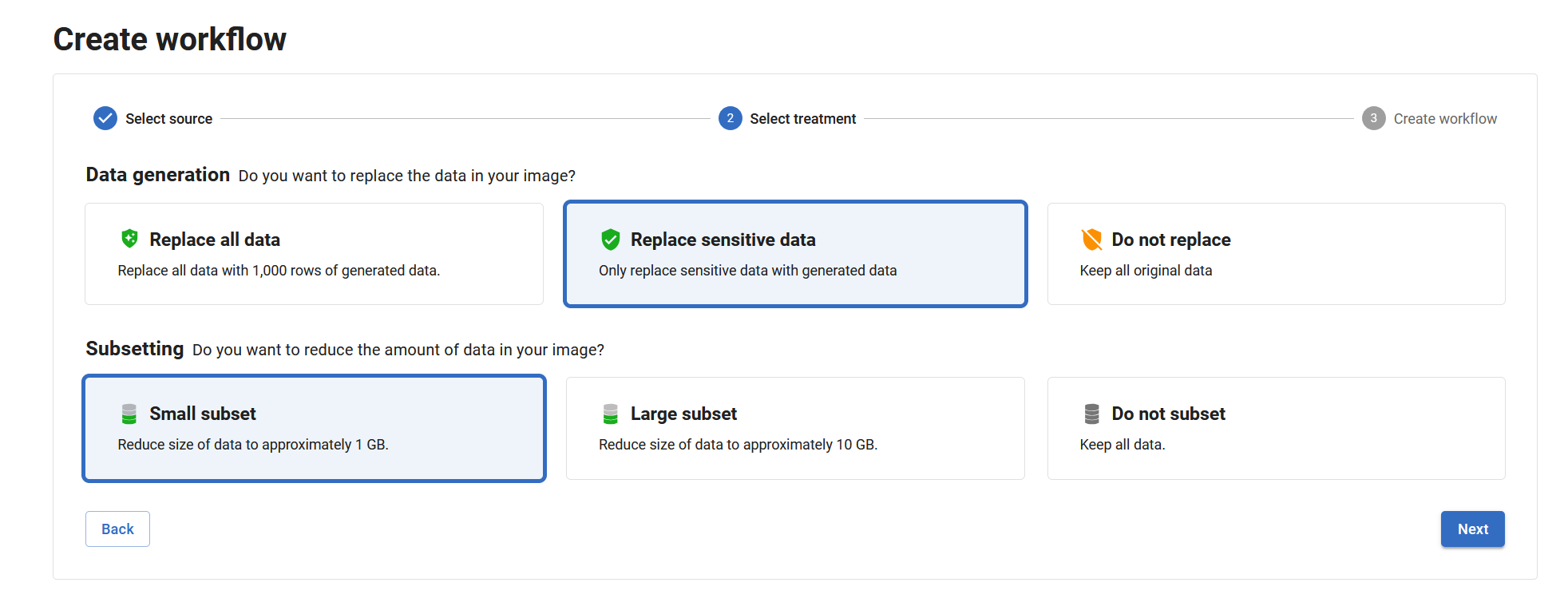Open the Select treatment step label

802,119
